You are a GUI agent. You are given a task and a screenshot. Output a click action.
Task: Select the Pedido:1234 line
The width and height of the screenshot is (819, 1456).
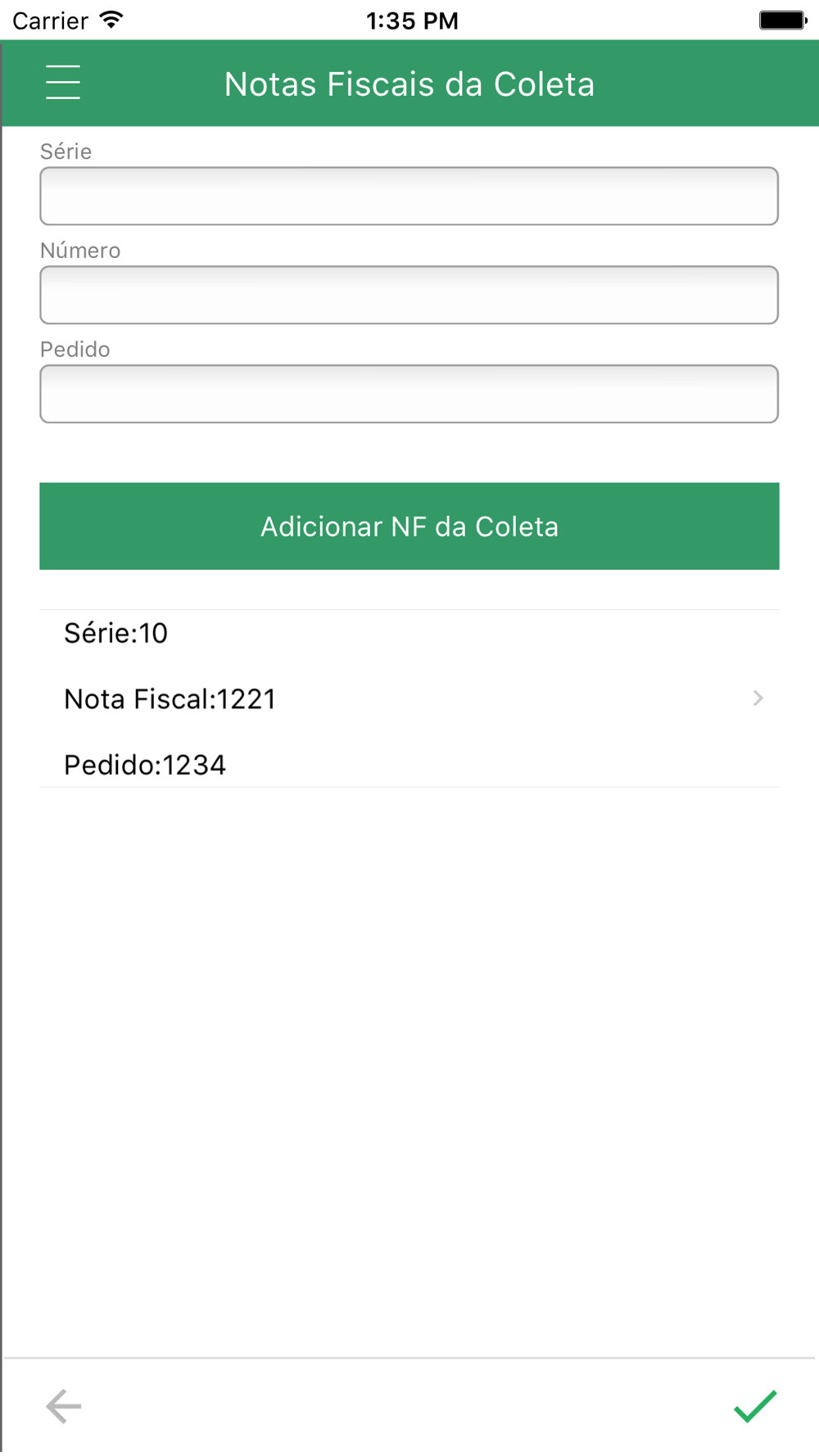point(144,765)
